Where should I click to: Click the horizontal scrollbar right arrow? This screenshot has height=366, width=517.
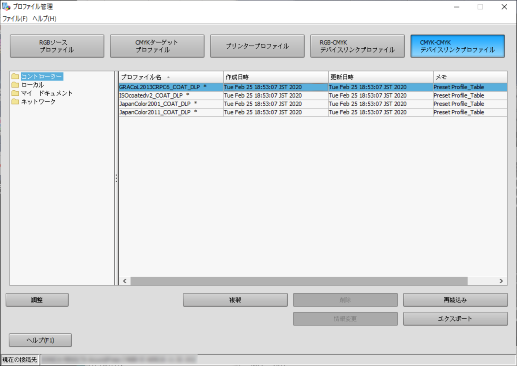pyautogui.click(x=501, y=281)
